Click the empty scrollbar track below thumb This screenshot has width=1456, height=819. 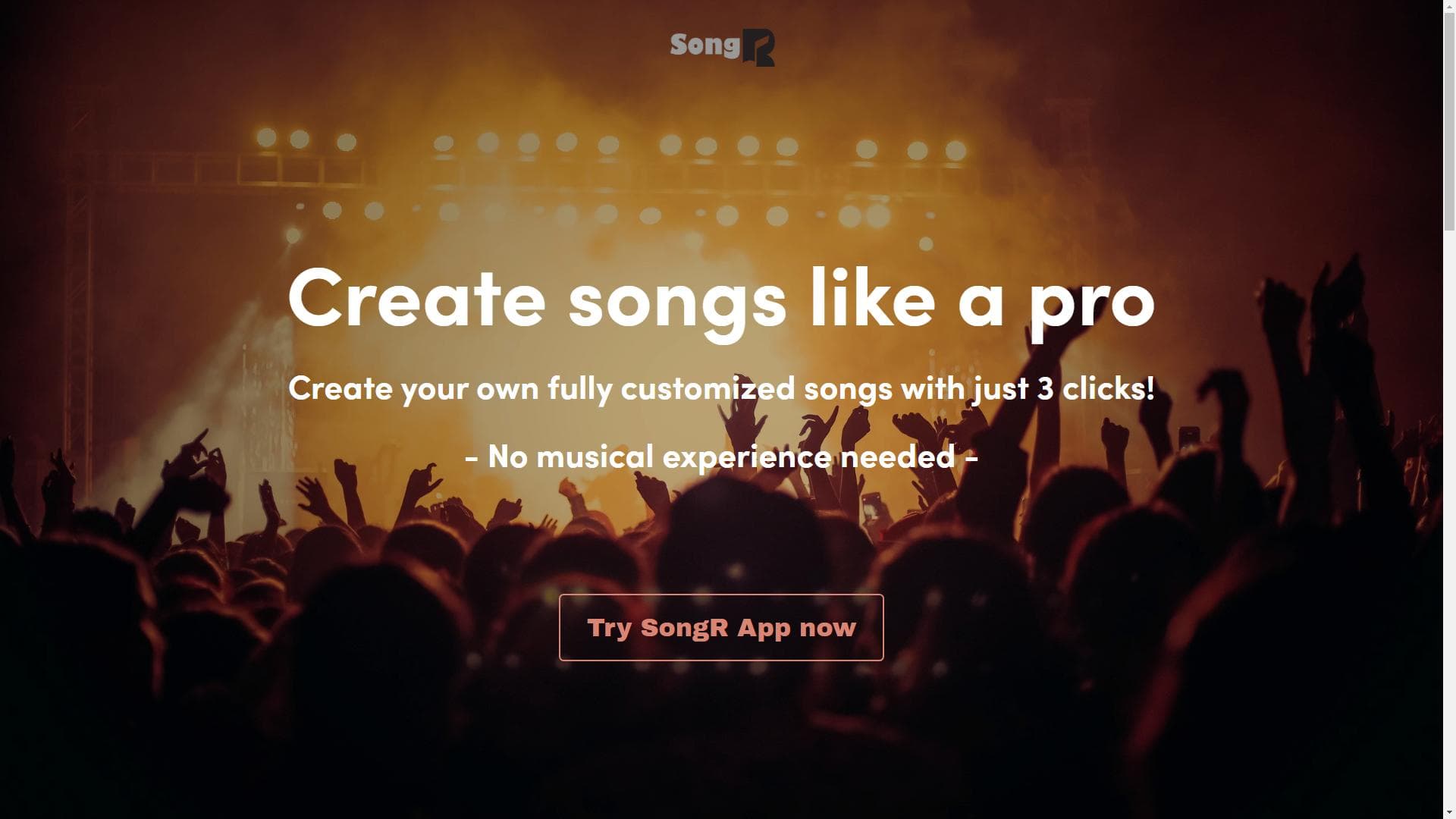pos(1449,531)
